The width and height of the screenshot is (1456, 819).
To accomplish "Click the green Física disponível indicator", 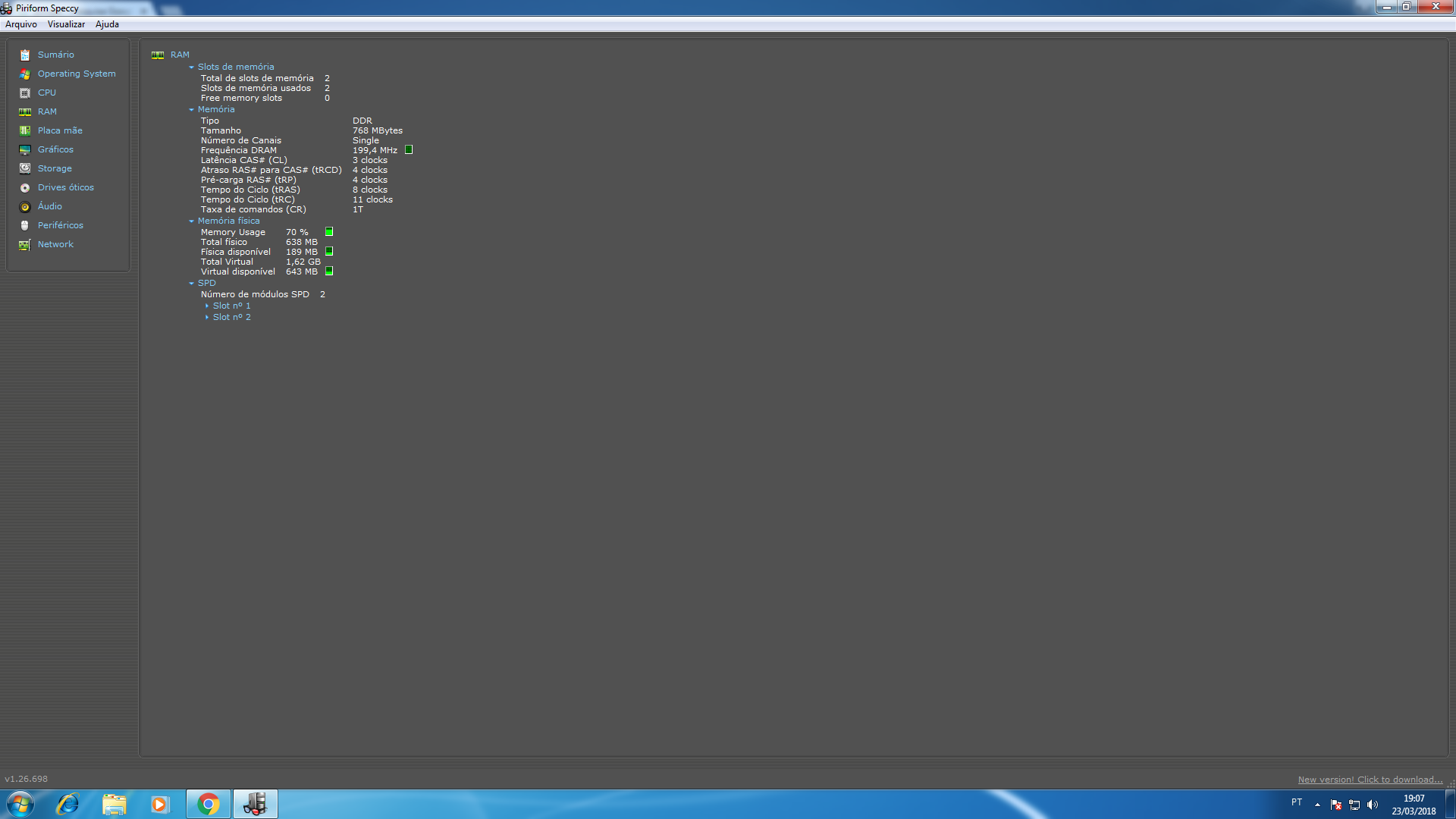I will coord(329,252).
